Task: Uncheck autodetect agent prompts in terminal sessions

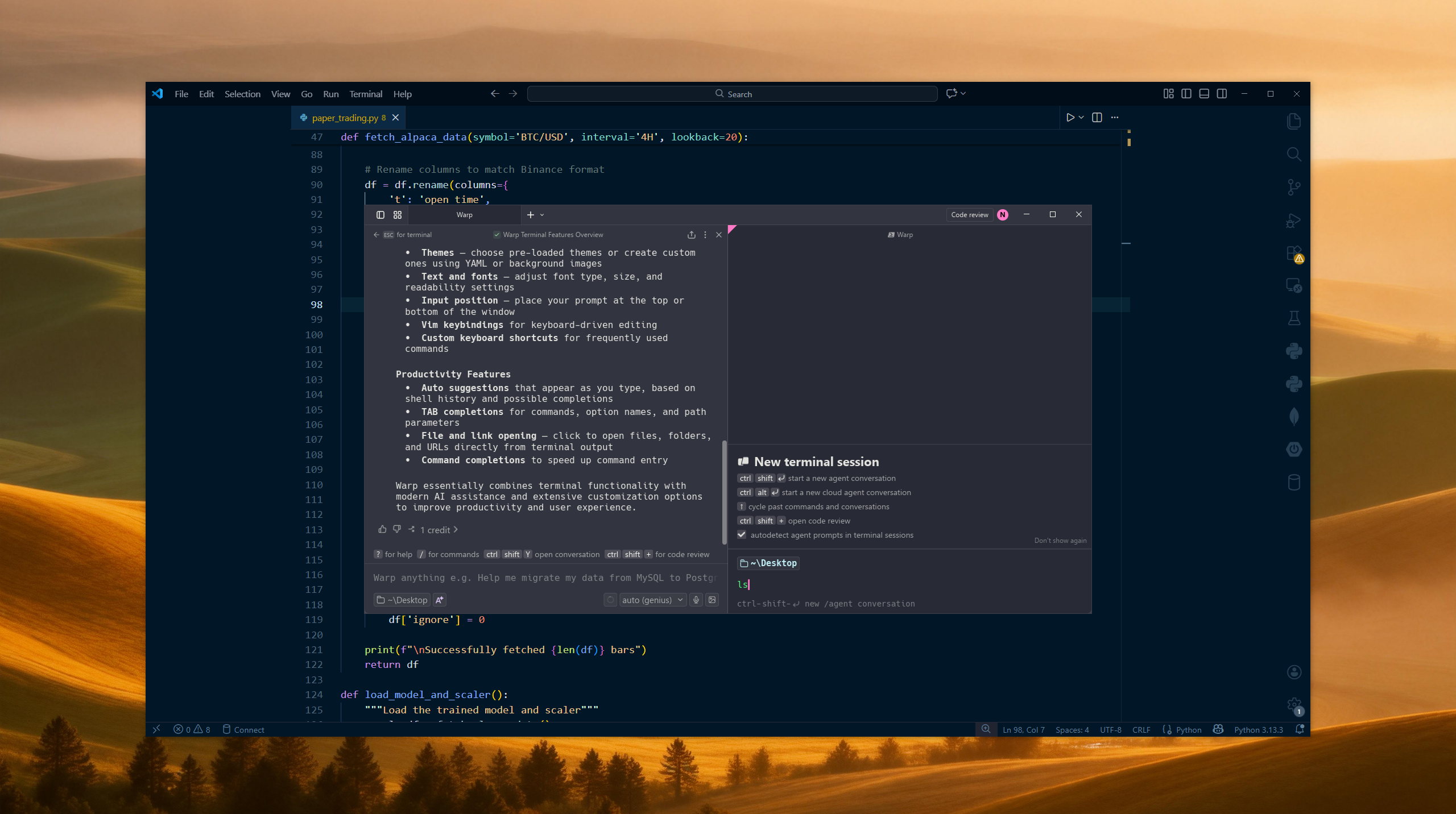Action: click(742, 534)
